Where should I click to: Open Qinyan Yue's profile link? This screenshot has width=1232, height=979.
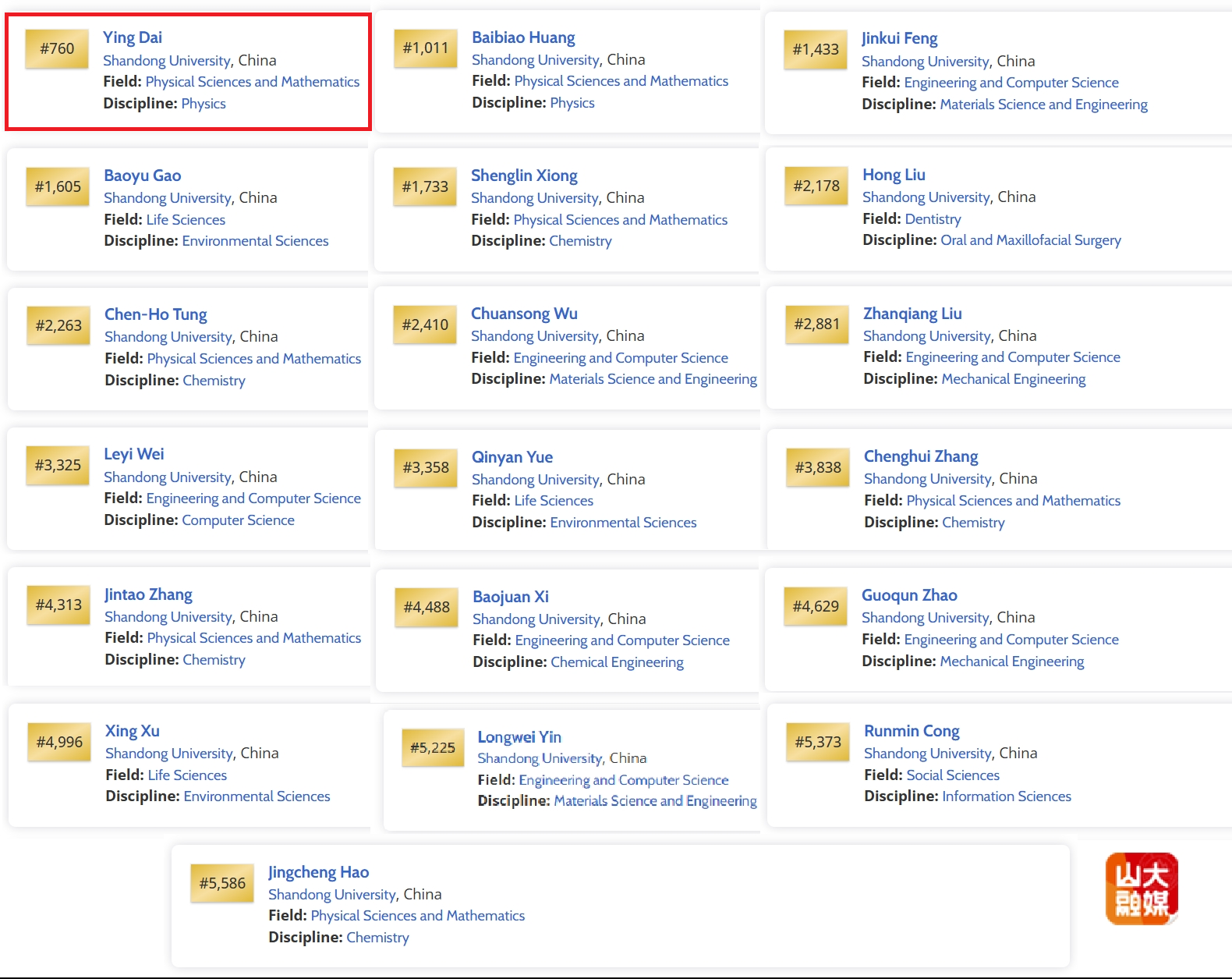pyautogui.click(x=512, y=457)
